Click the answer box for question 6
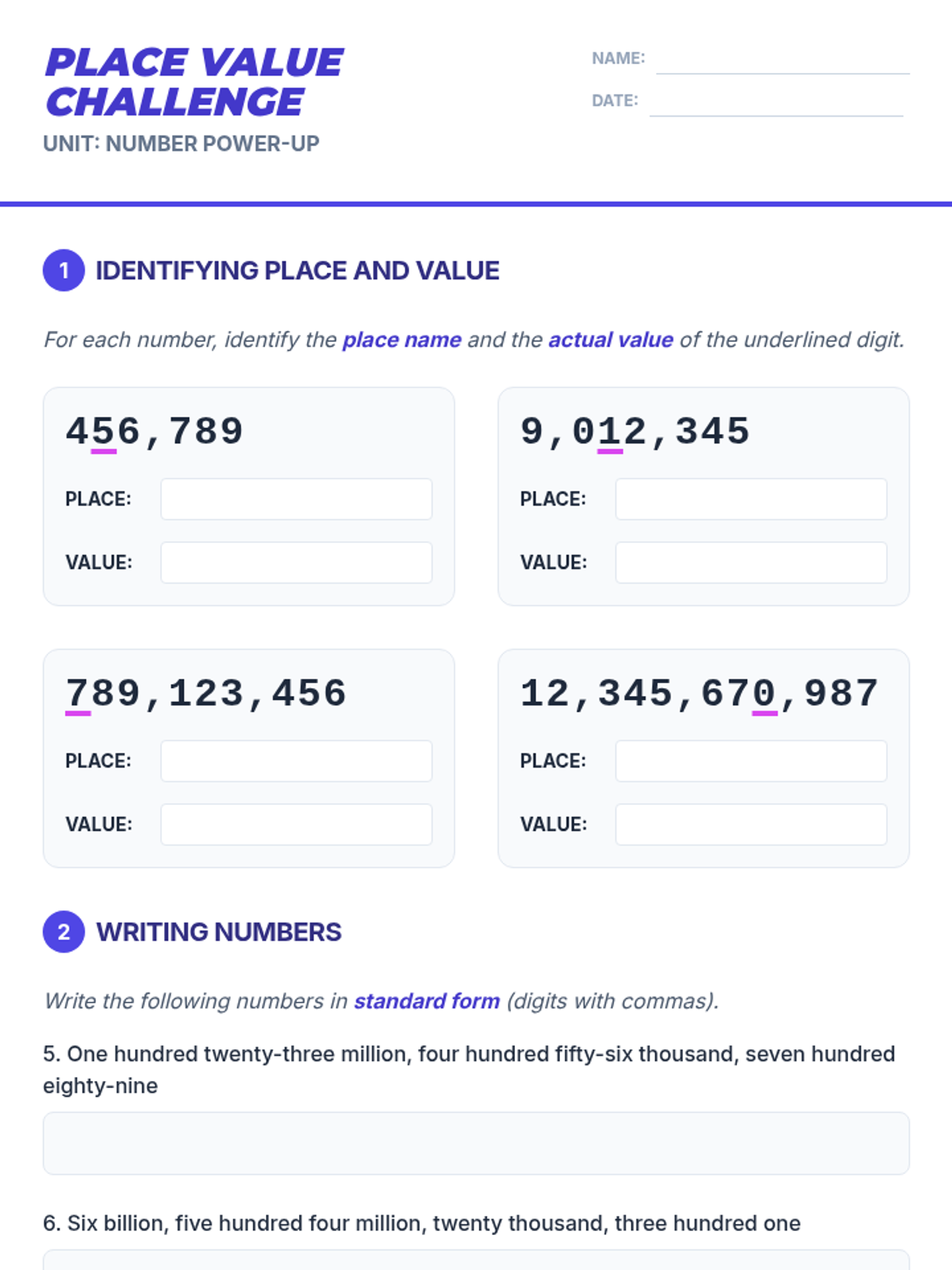 click(476, 1260)
